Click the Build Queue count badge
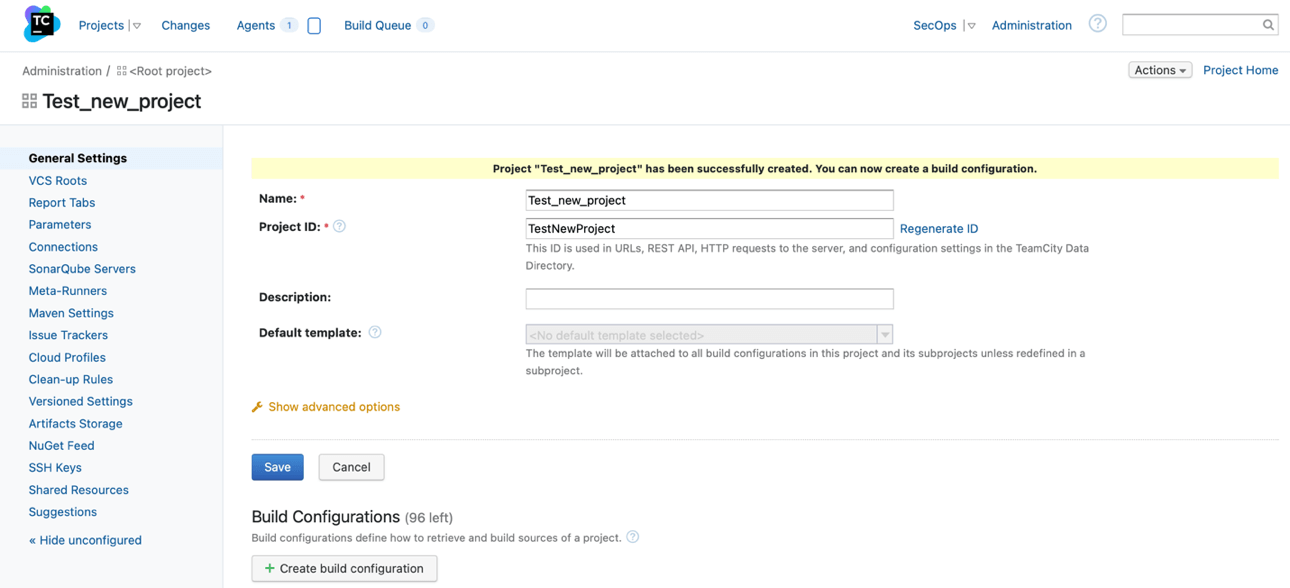This screenshot has width=1290, height=588. coord(425,26)
